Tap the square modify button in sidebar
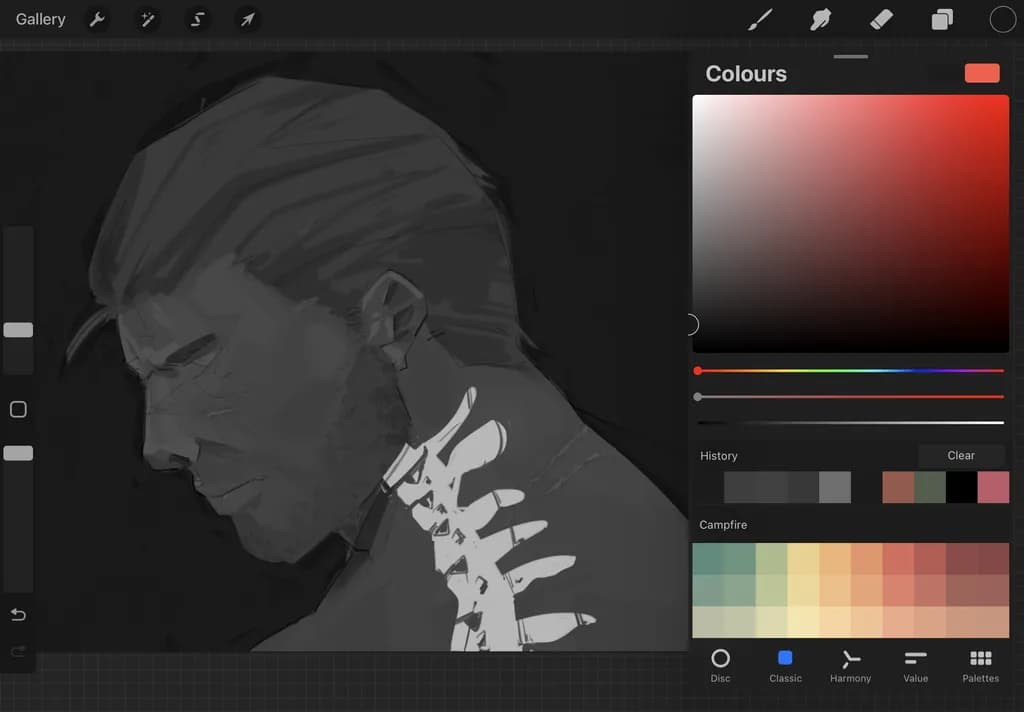This screenshot has width=1024, height=712. (x=18, y=410)
